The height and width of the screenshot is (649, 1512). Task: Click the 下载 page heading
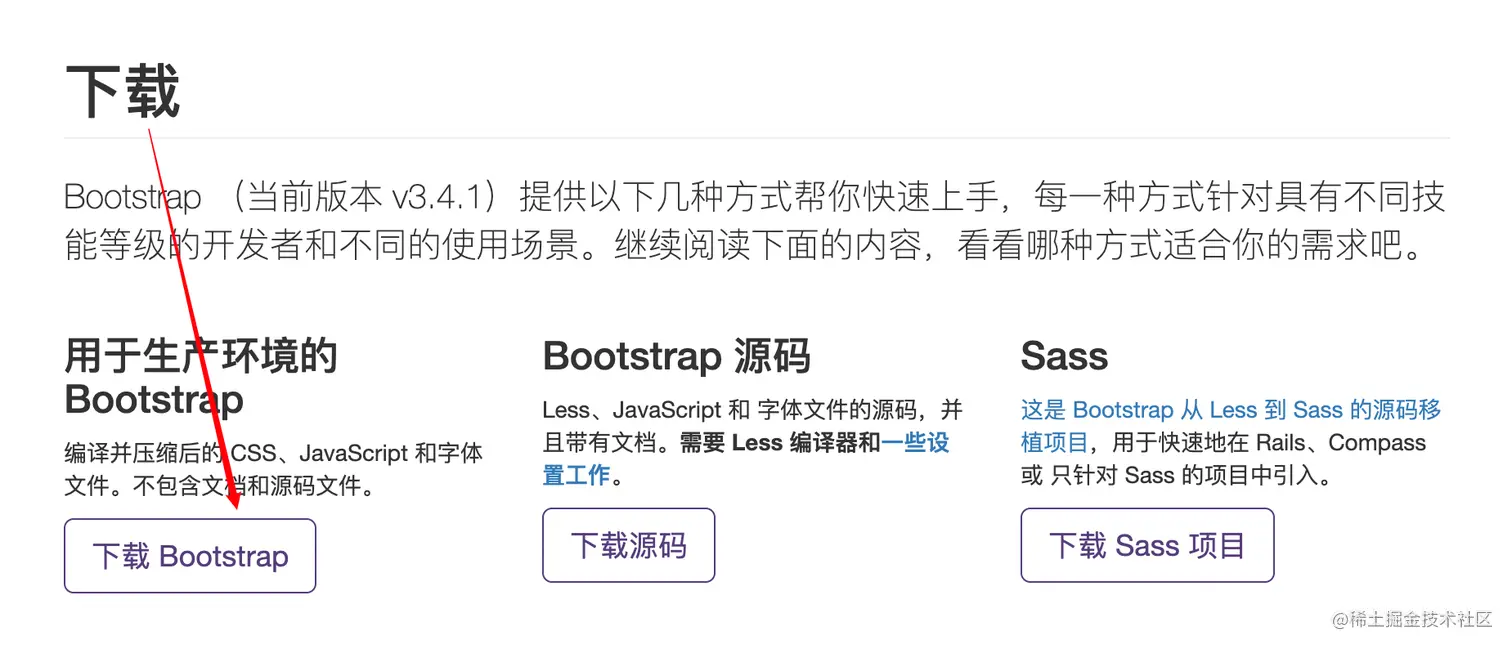[x=122, y=91]
